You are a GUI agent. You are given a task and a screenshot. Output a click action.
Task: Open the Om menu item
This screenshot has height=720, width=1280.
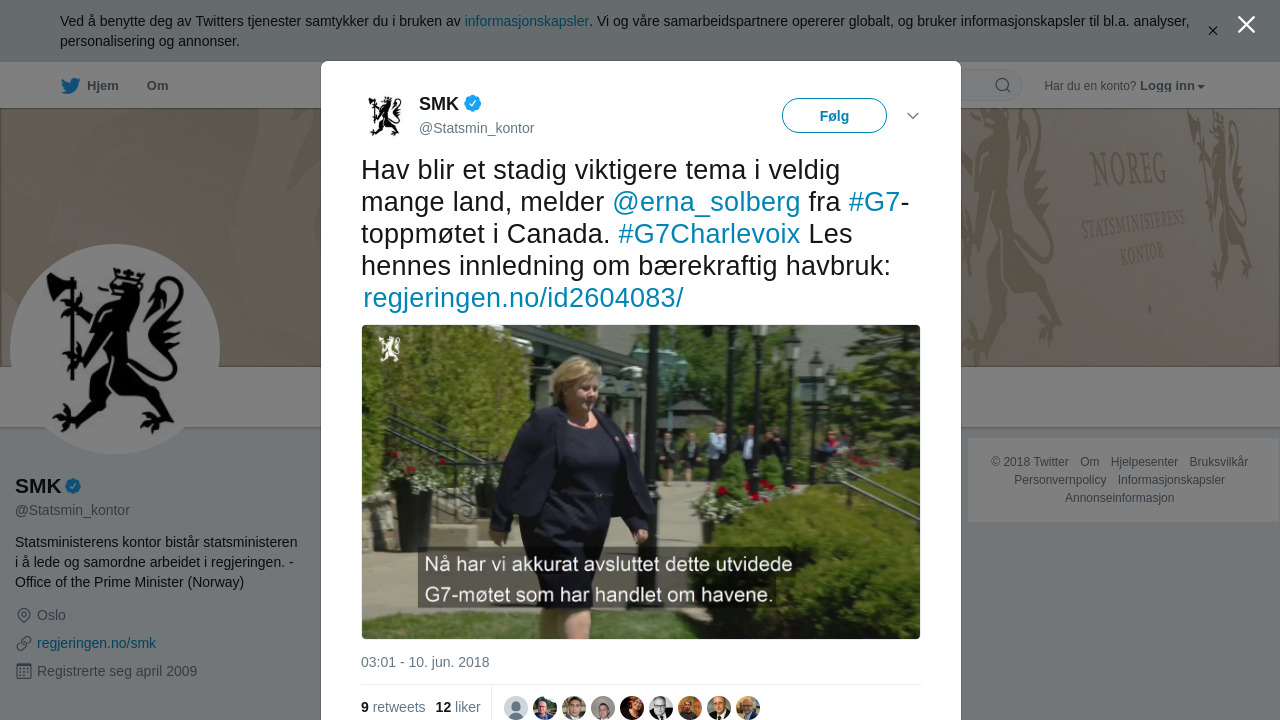point(157,86)
